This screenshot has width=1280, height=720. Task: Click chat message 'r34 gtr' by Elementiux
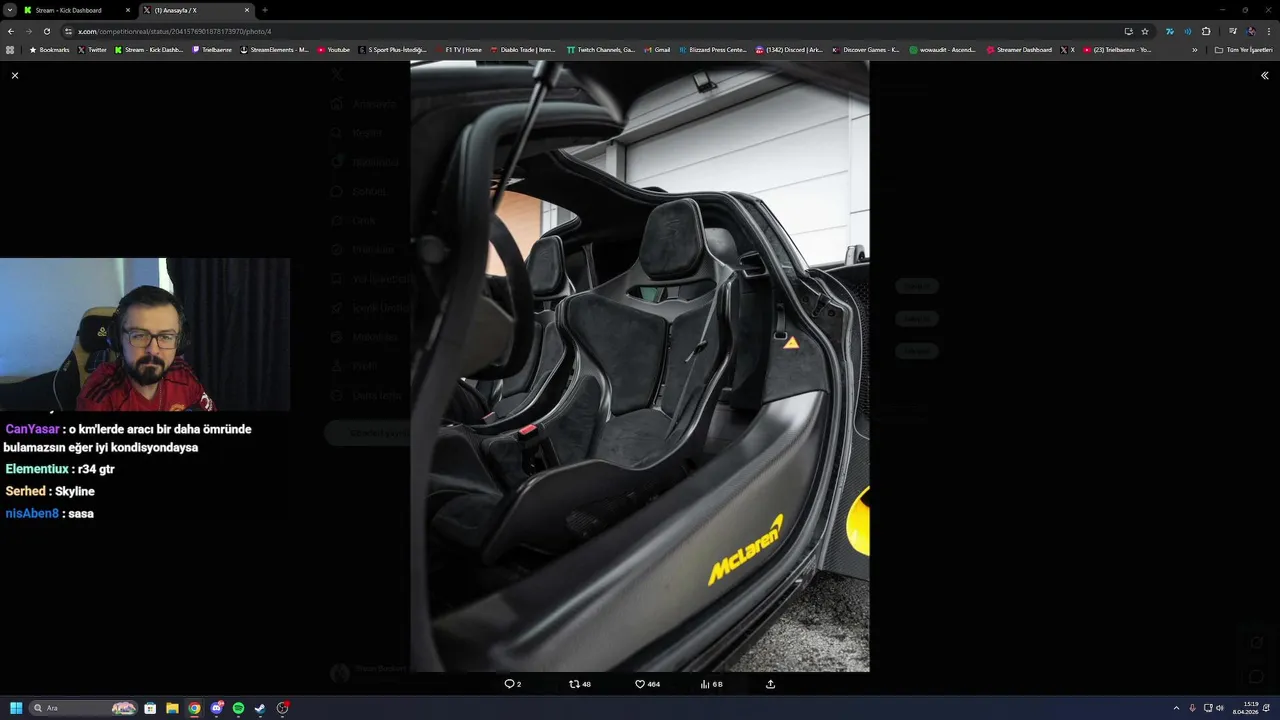click(95, 469)
